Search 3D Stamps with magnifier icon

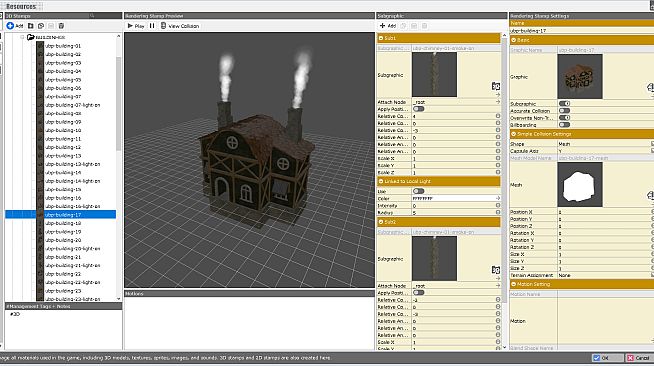[92, 16]
